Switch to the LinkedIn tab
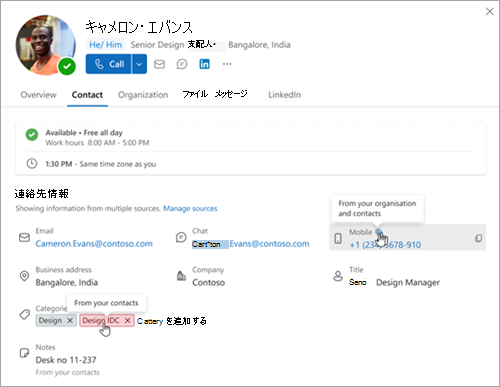500x387 pixels. (284, 95)
